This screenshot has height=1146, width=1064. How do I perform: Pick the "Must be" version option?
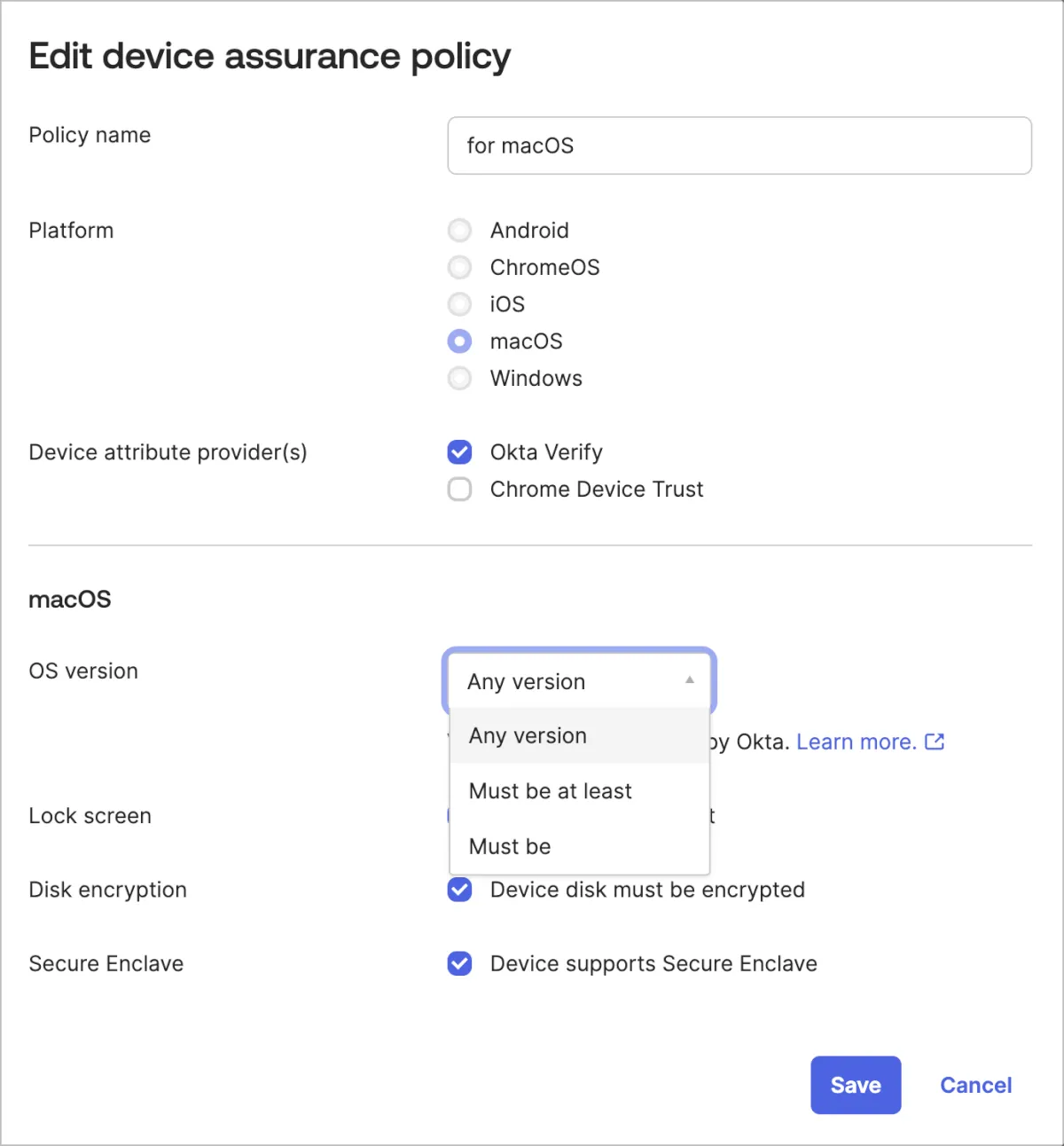[x=511, y=846]
